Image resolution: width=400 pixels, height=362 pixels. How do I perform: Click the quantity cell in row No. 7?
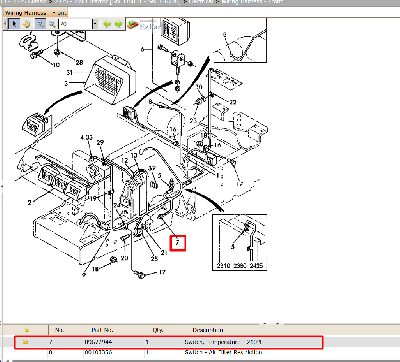[147, 342]
